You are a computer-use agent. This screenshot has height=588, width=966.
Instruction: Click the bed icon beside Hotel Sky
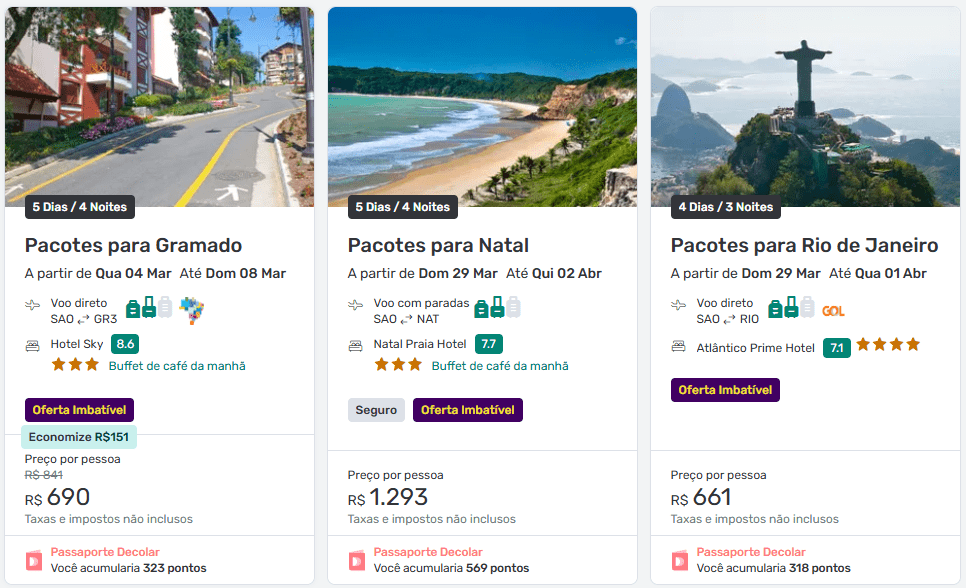[33, 345]
